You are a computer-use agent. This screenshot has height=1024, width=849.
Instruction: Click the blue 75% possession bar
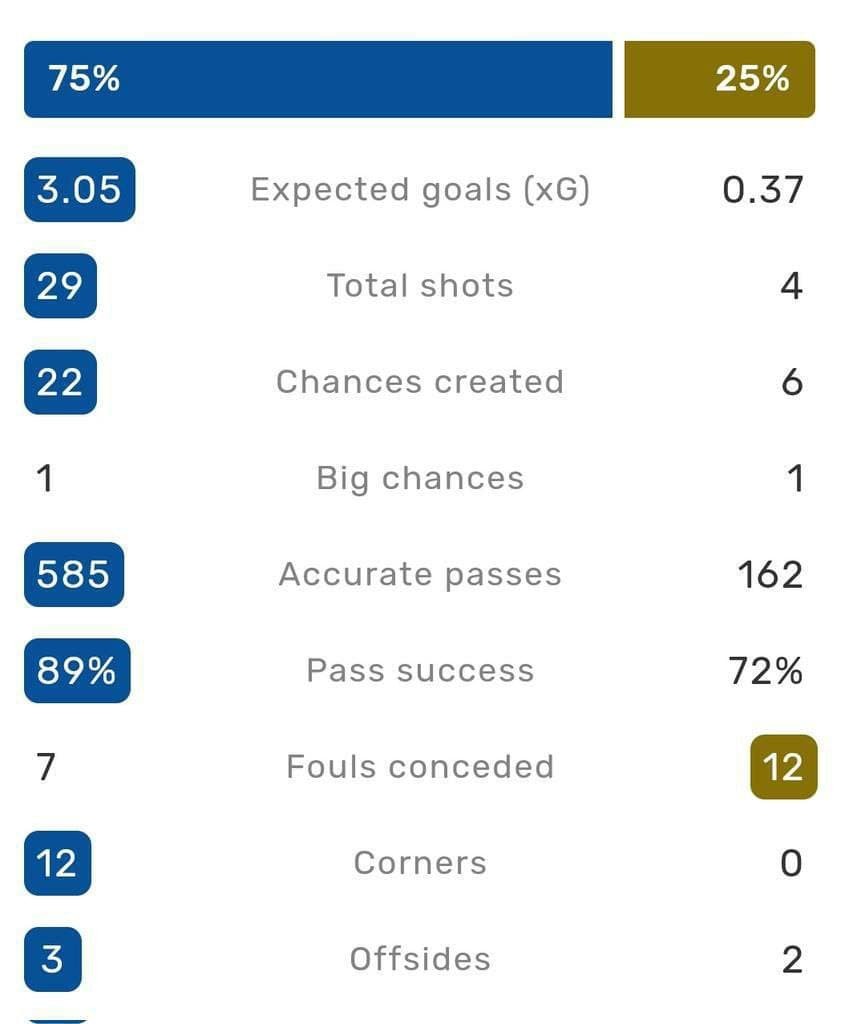[x=317, y=79]
